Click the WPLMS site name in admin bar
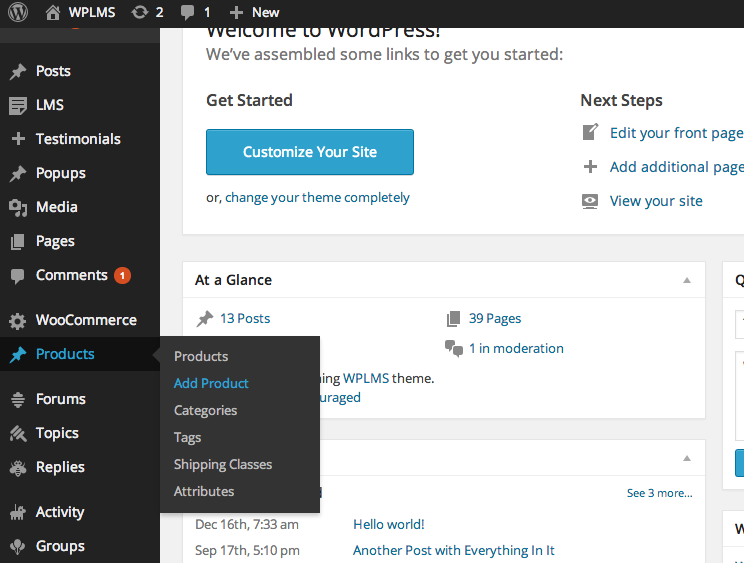Image resolution: width=744 pixels, height=563 pixels. [x=92, y=12]
